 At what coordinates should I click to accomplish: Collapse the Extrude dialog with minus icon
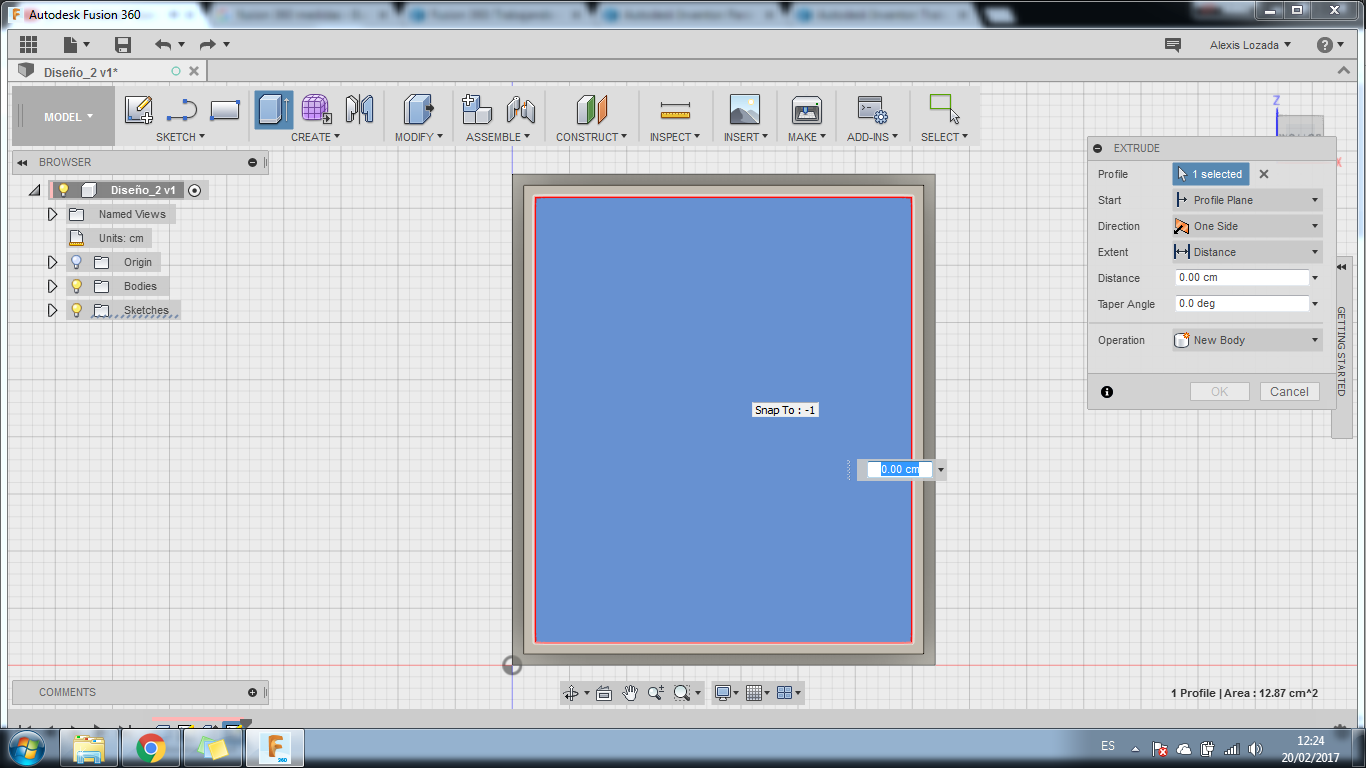pos(1098,148)
